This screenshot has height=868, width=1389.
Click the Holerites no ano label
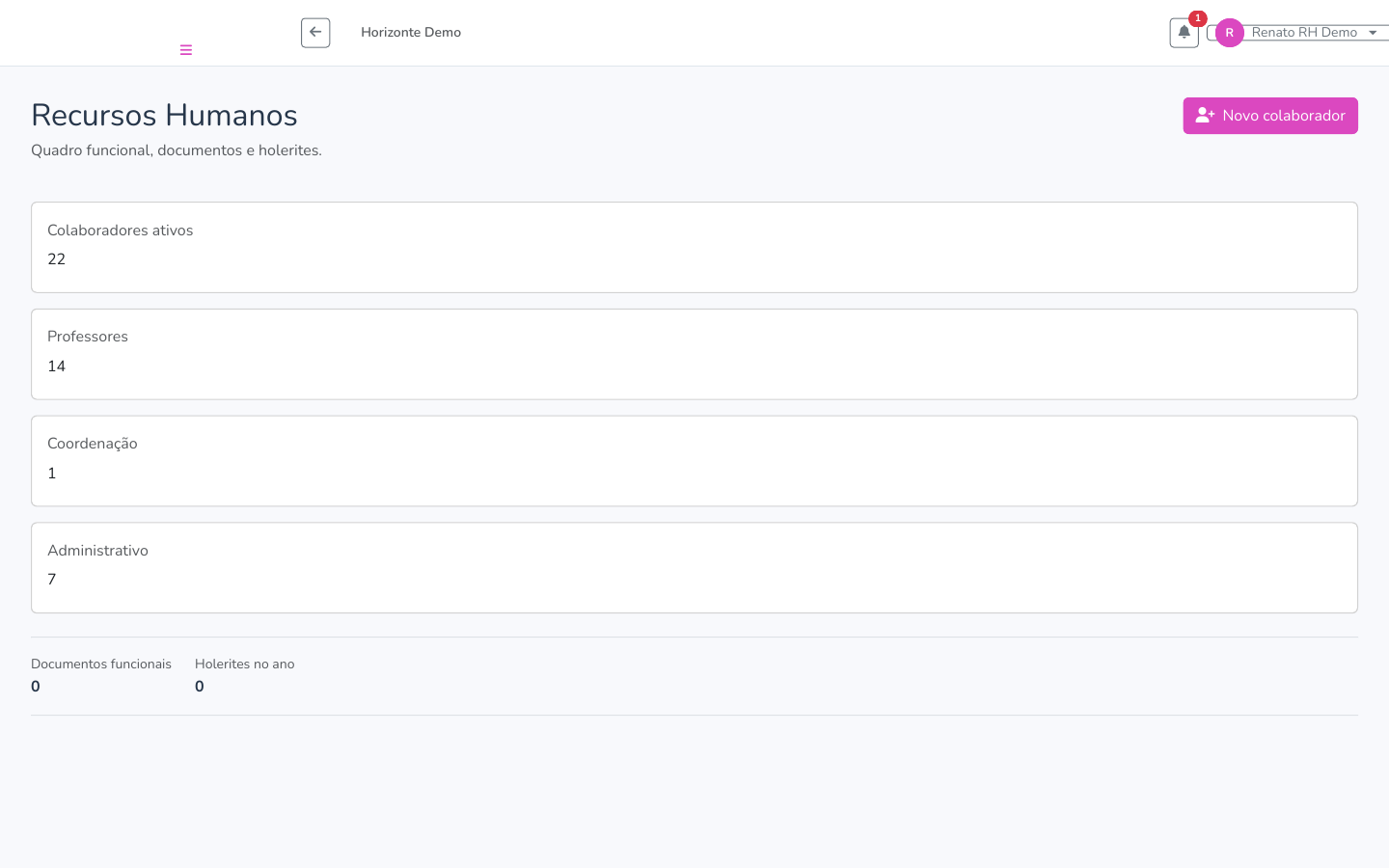(245, 664)
